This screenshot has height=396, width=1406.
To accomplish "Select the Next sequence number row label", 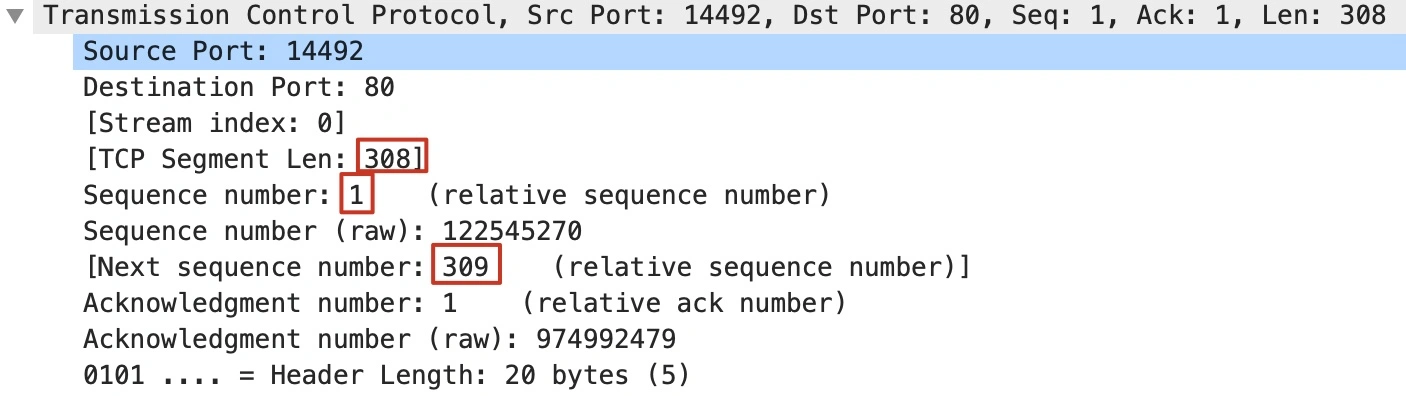I will (257, 267).
